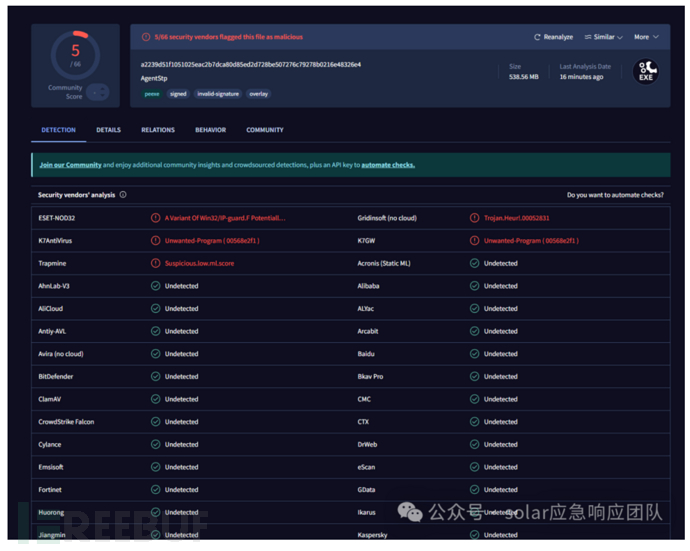Open the Similar dropdown
The image size is (690, 551).
tap(603, 37)
